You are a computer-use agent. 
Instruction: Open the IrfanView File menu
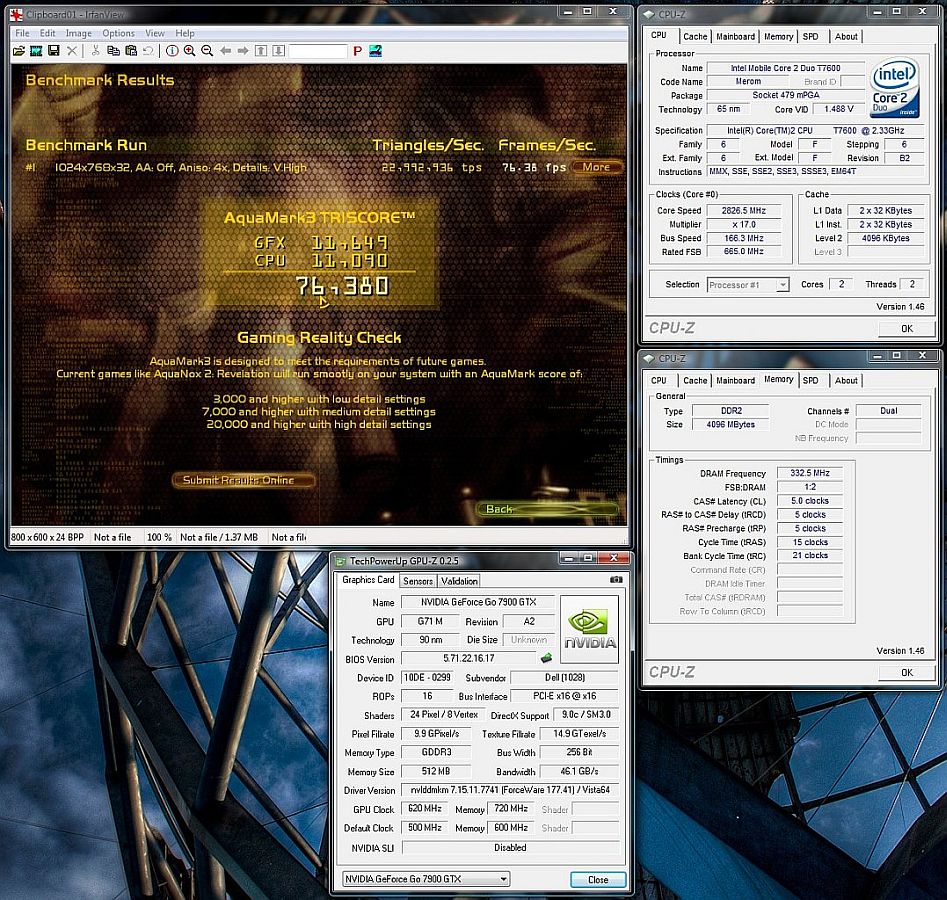22,33
